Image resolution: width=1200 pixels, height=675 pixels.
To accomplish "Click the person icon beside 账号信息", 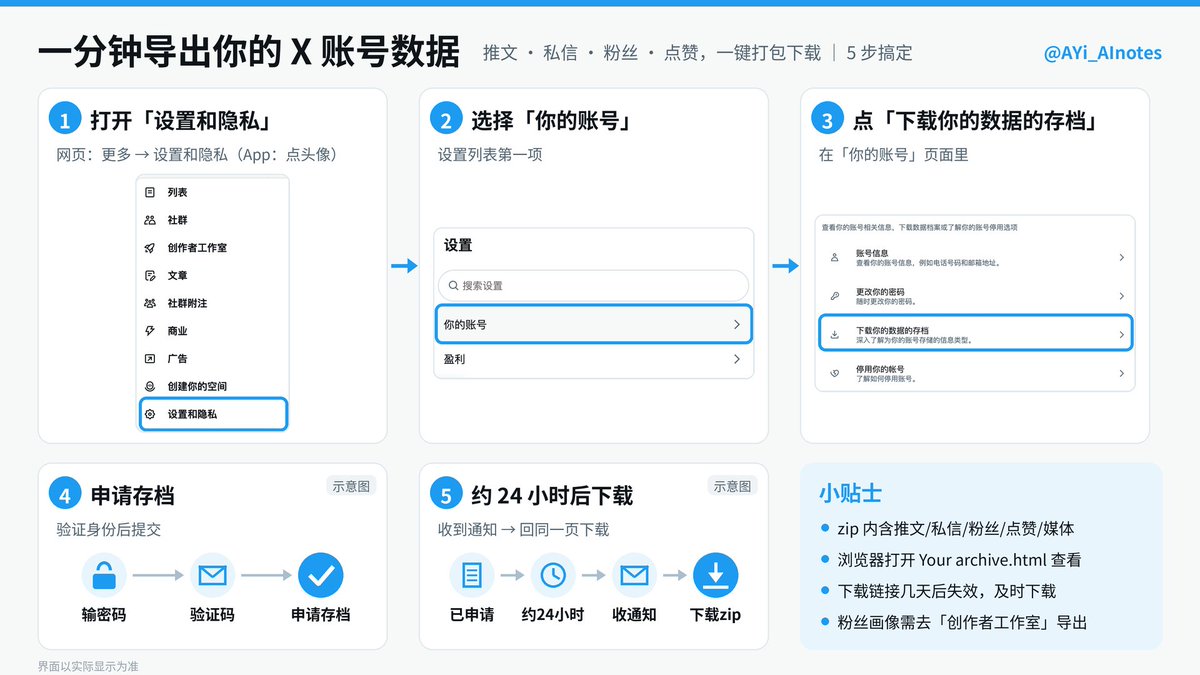I will [835, 257].
